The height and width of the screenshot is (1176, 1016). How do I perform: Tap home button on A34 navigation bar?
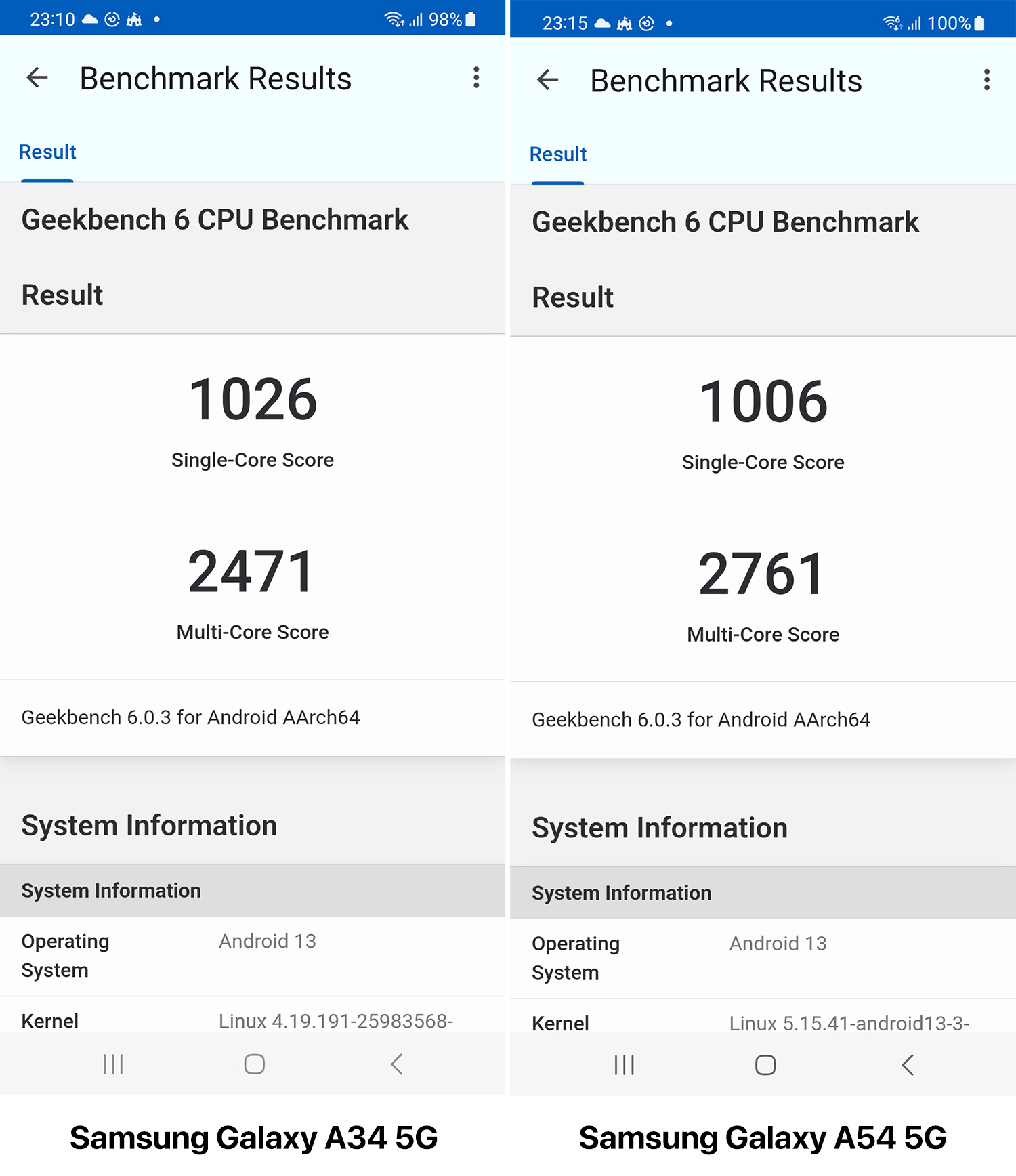click(255, 1064)
